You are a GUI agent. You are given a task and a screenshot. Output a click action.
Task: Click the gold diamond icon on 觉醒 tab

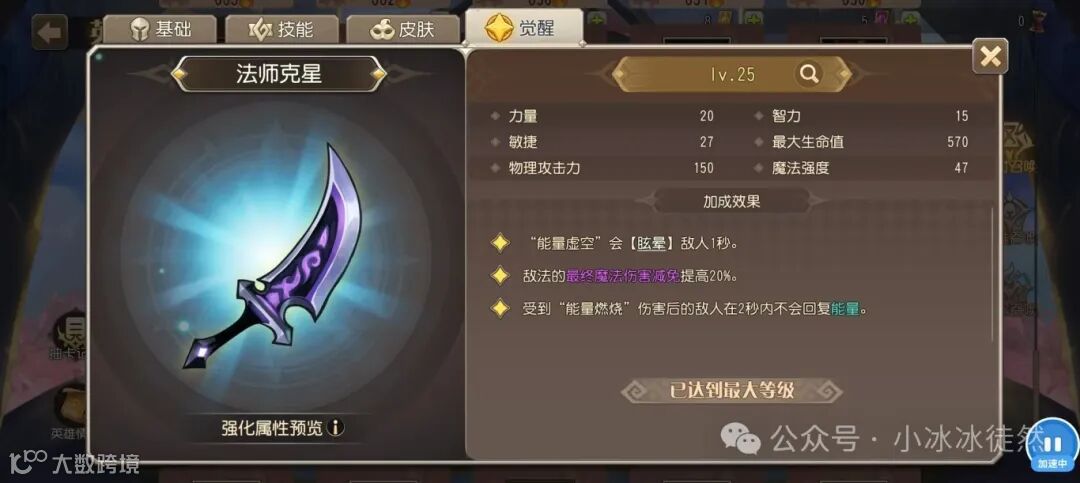[x=498, y=28]
